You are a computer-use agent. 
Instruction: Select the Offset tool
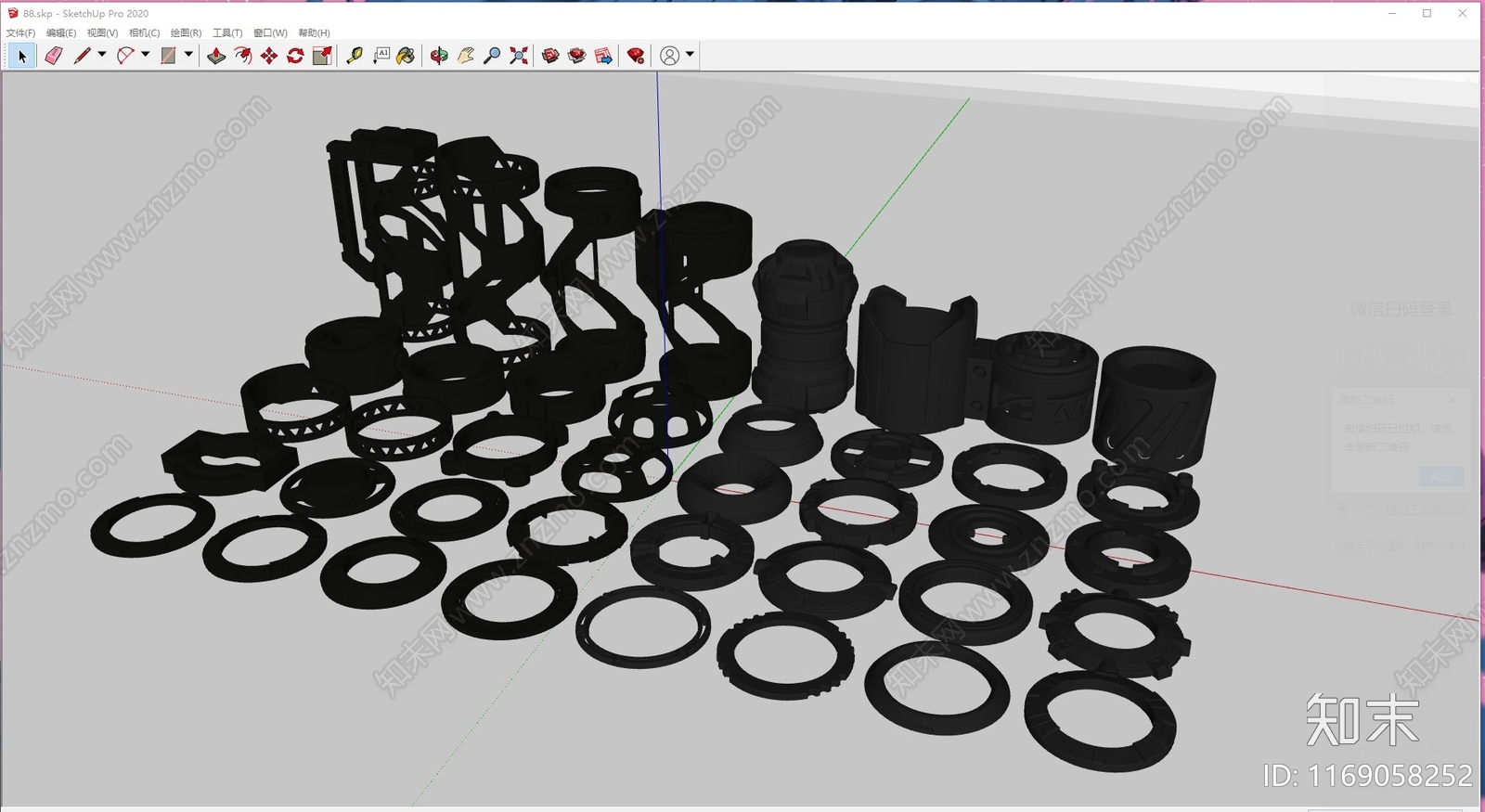click(242, 56)
